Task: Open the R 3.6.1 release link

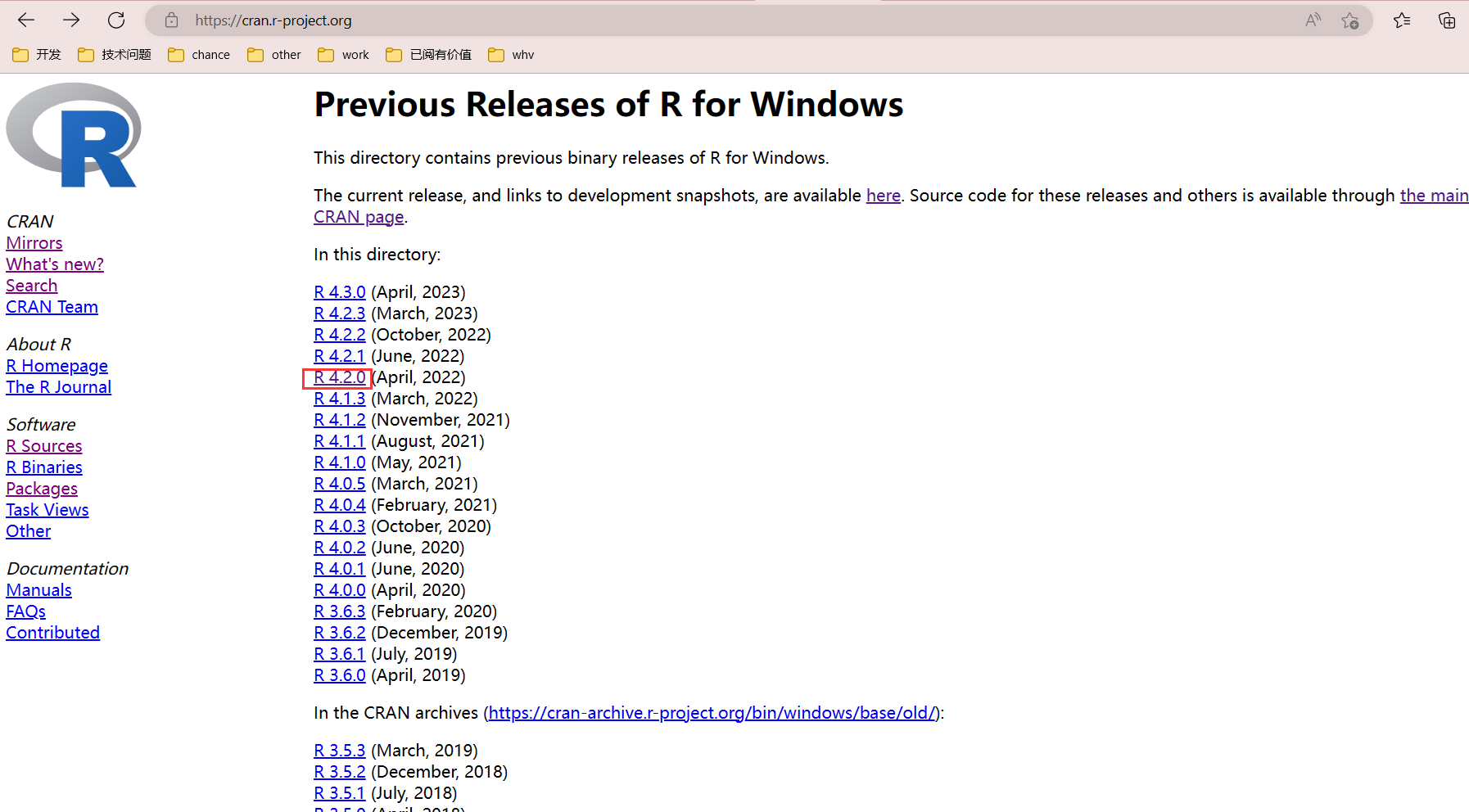Action: click(x=340, y=654)
